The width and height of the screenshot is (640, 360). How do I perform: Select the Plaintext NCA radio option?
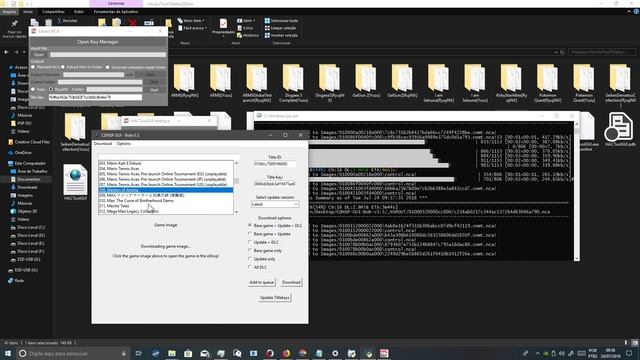click(x=46, y=67)
